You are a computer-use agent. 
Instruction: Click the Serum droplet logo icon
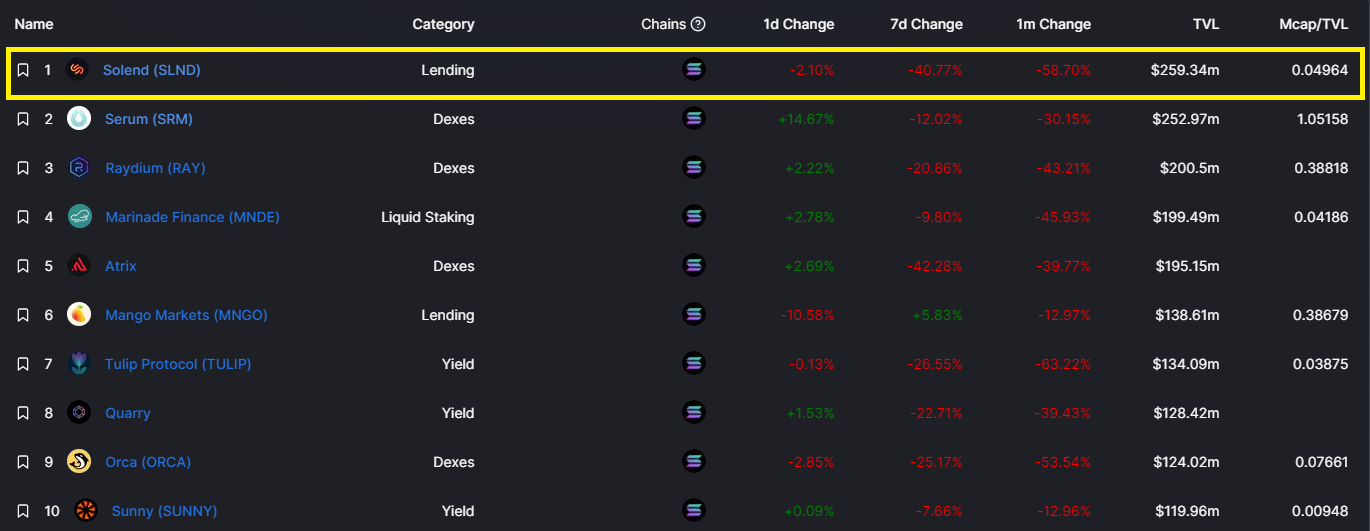pyautogui.click(x=79, y=119)
